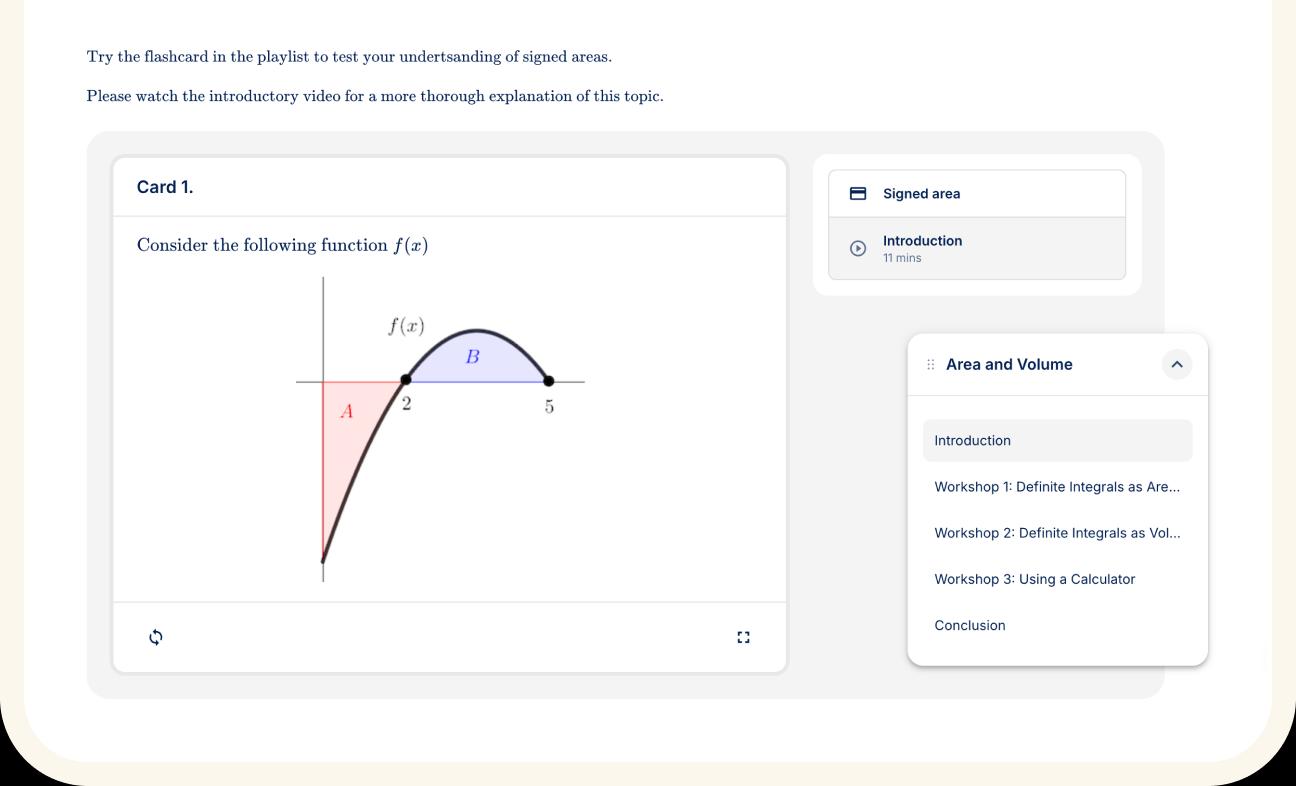Click the point at x equals 5
The height and width of the screenshot is (786, 1296).
(548, 381)
